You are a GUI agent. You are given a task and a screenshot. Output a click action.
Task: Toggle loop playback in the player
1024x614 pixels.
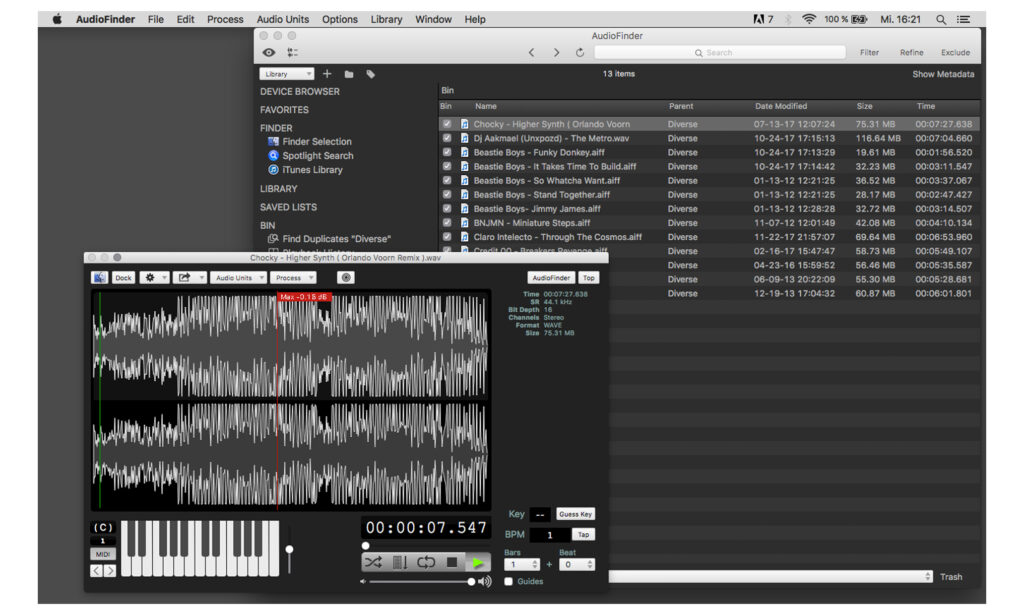(x=426, y=562)
